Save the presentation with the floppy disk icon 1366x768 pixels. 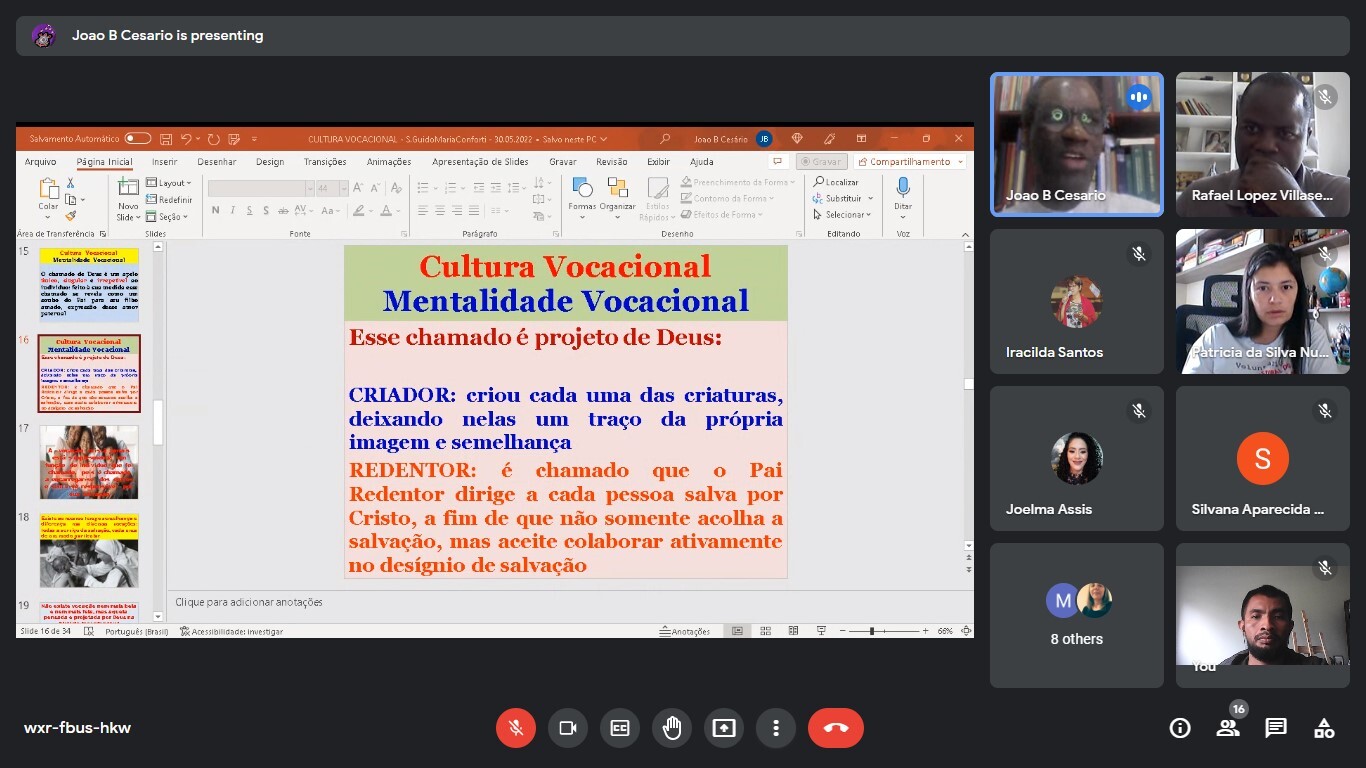click(x=166, y=139)
